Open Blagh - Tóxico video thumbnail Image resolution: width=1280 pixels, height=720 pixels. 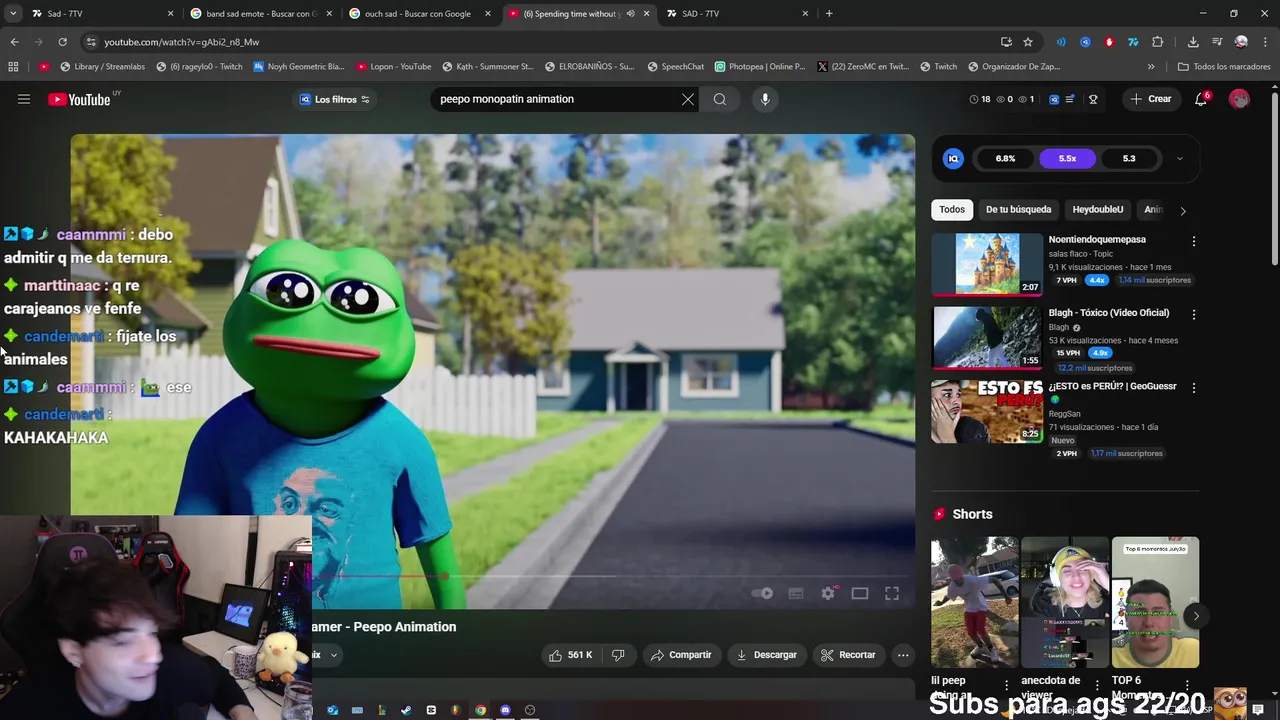point(987,337)
